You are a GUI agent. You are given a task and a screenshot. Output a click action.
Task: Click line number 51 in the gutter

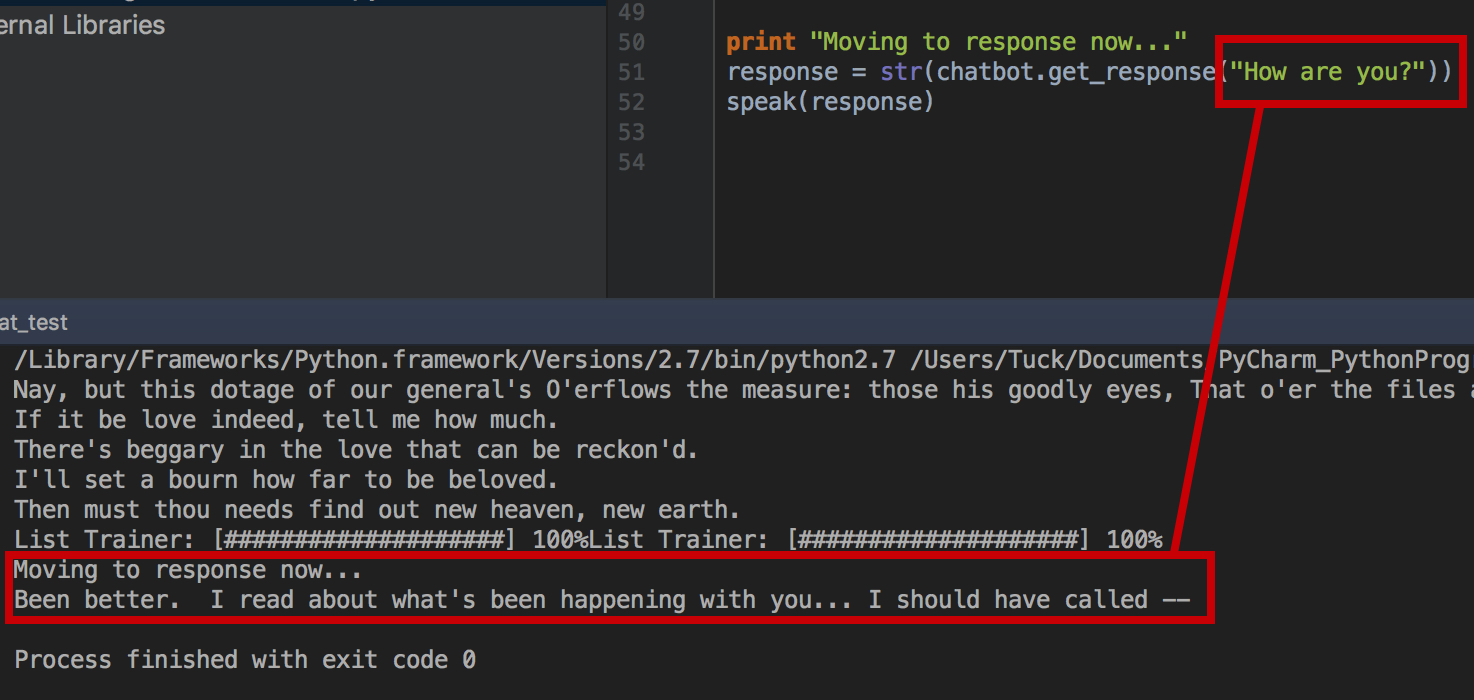632,73
